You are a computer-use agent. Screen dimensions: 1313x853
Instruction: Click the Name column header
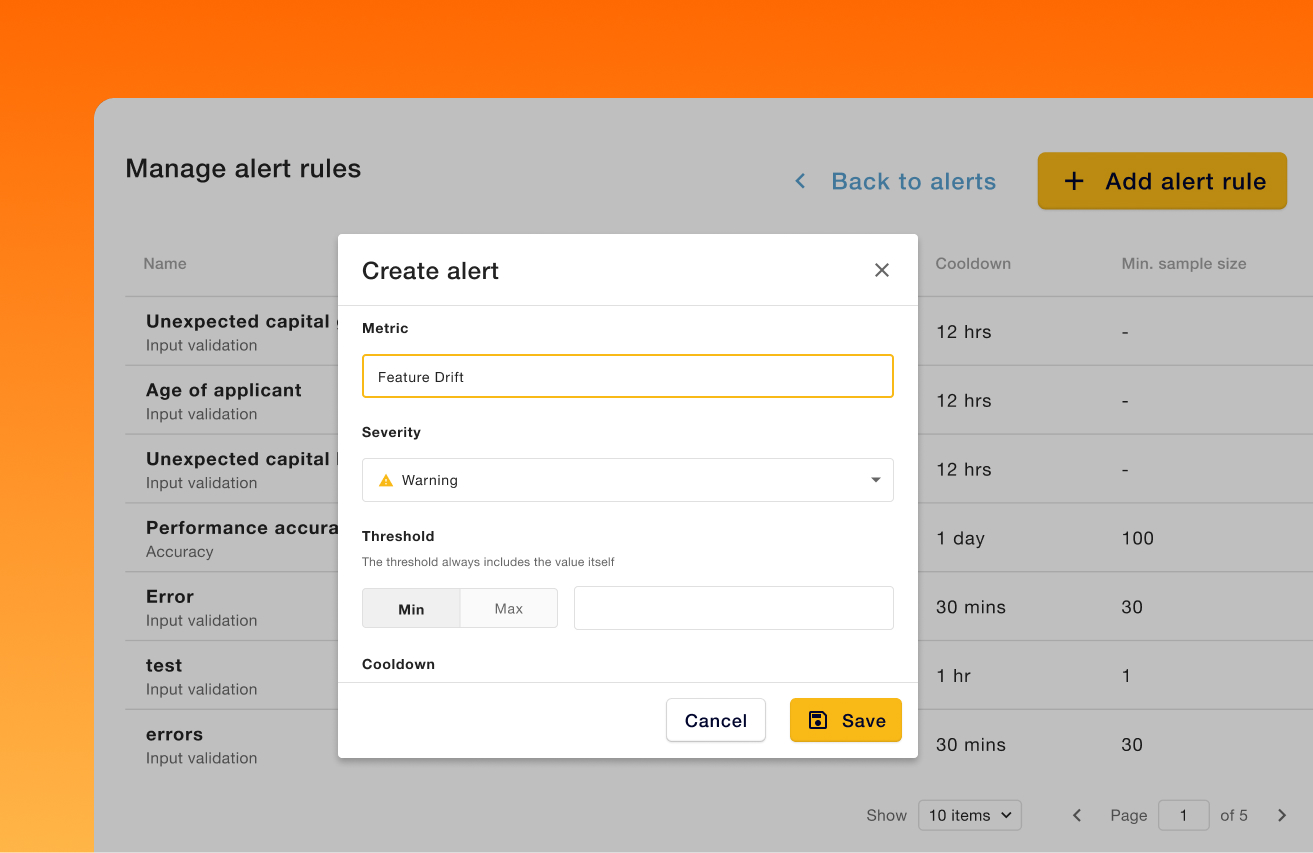click(165, 264)
